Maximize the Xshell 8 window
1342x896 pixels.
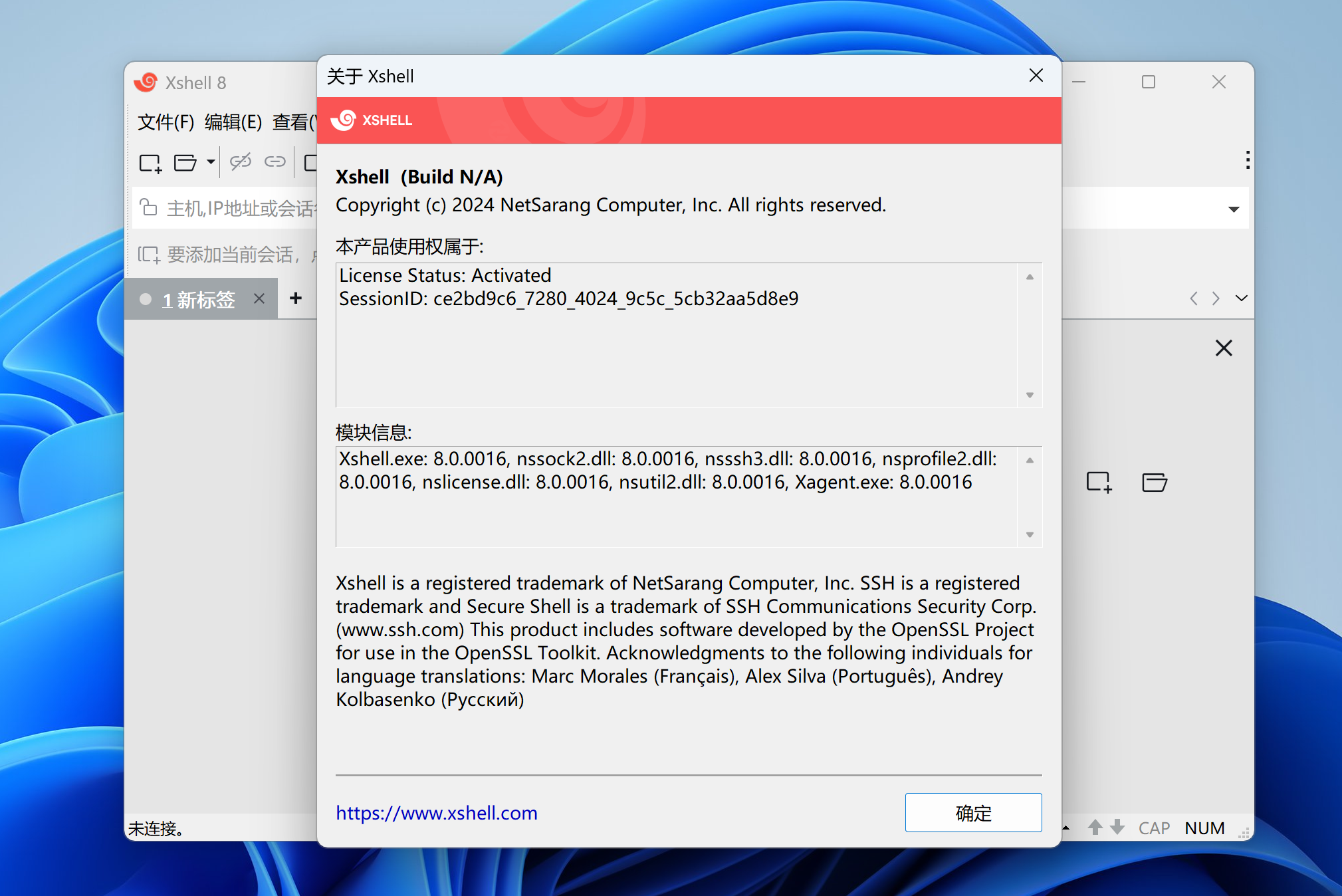tap(1149, 82)
